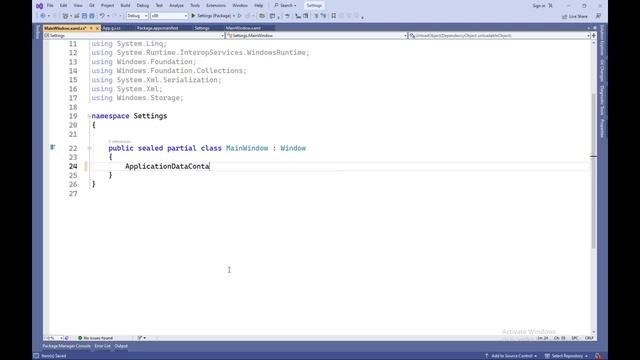Open the Output tab
This screenshot has width=640, height=360.
121,346
